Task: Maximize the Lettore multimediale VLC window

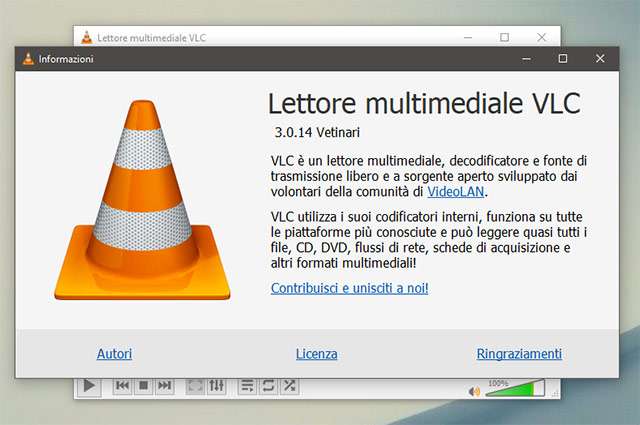Action: point(504,38)
